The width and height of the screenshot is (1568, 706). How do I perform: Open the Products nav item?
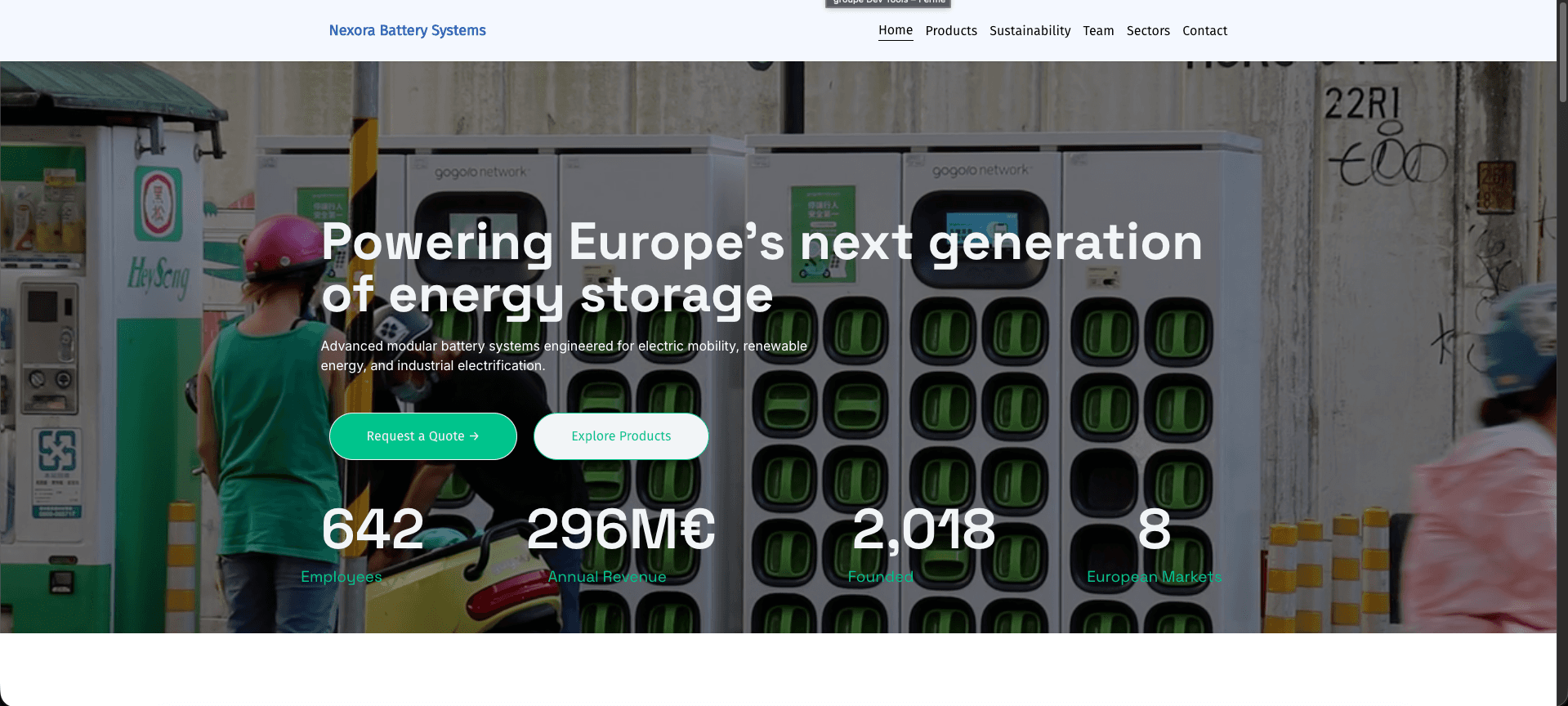[x=951, y=31]
